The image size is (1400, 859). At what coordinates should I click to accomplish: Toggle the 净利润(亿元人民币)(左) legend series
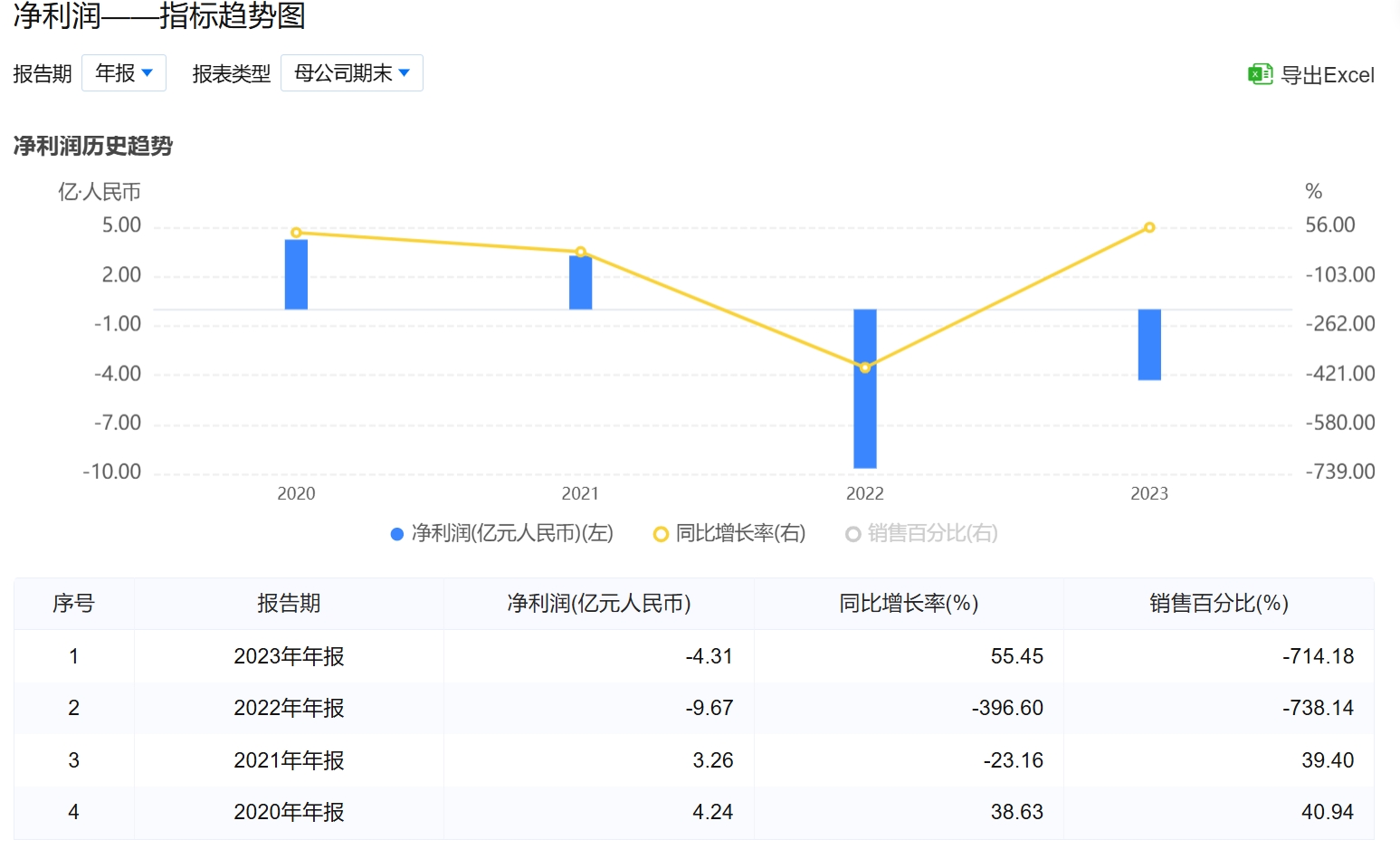(x=511, y=534)
